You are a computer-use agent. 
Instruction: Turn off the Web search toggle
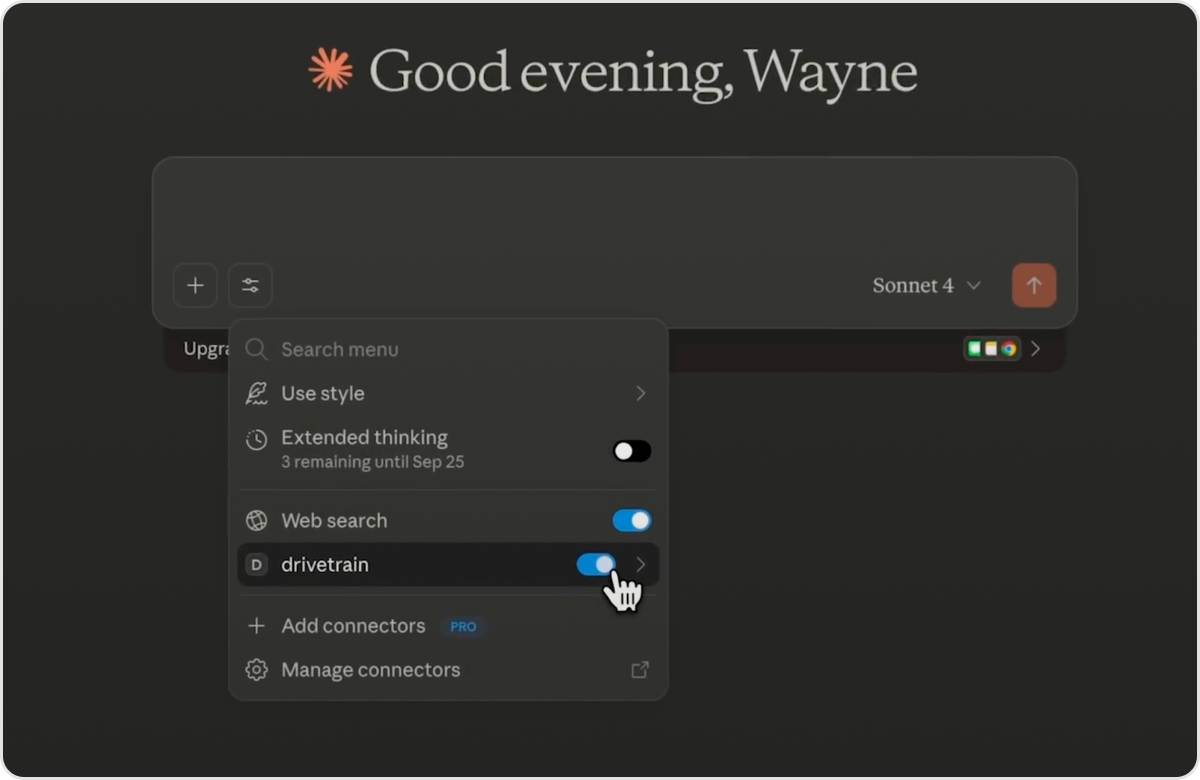pyautogui.click(x=632, y=520)
